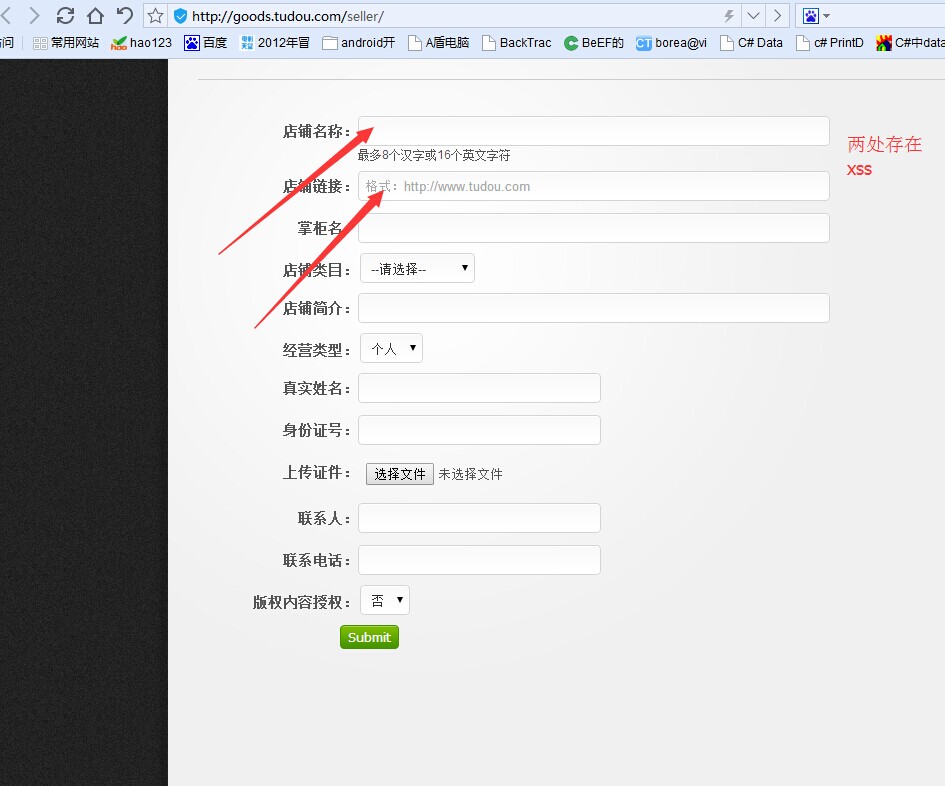Image resolution: width=945 pixels, height=786 pixels.
Task: Go forward with the browser forward arrow
Action: point(34,16)
